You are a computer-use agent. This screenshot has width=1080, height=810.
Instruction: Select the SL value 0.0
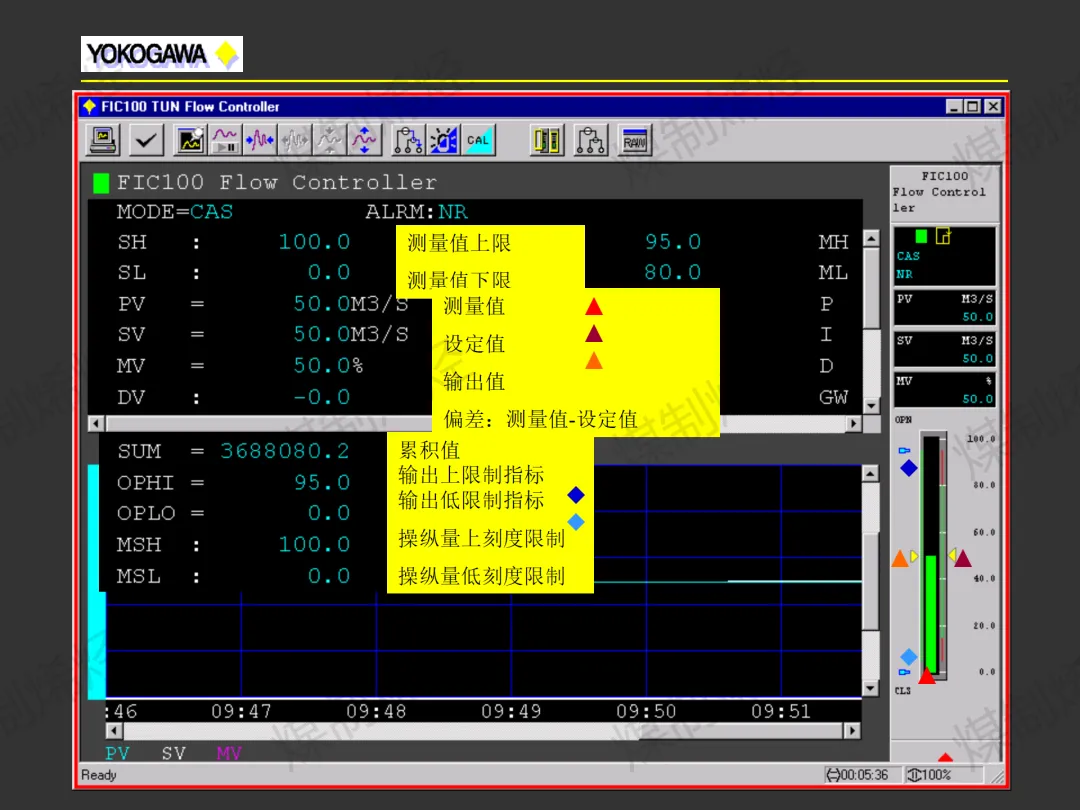point(329,272)
